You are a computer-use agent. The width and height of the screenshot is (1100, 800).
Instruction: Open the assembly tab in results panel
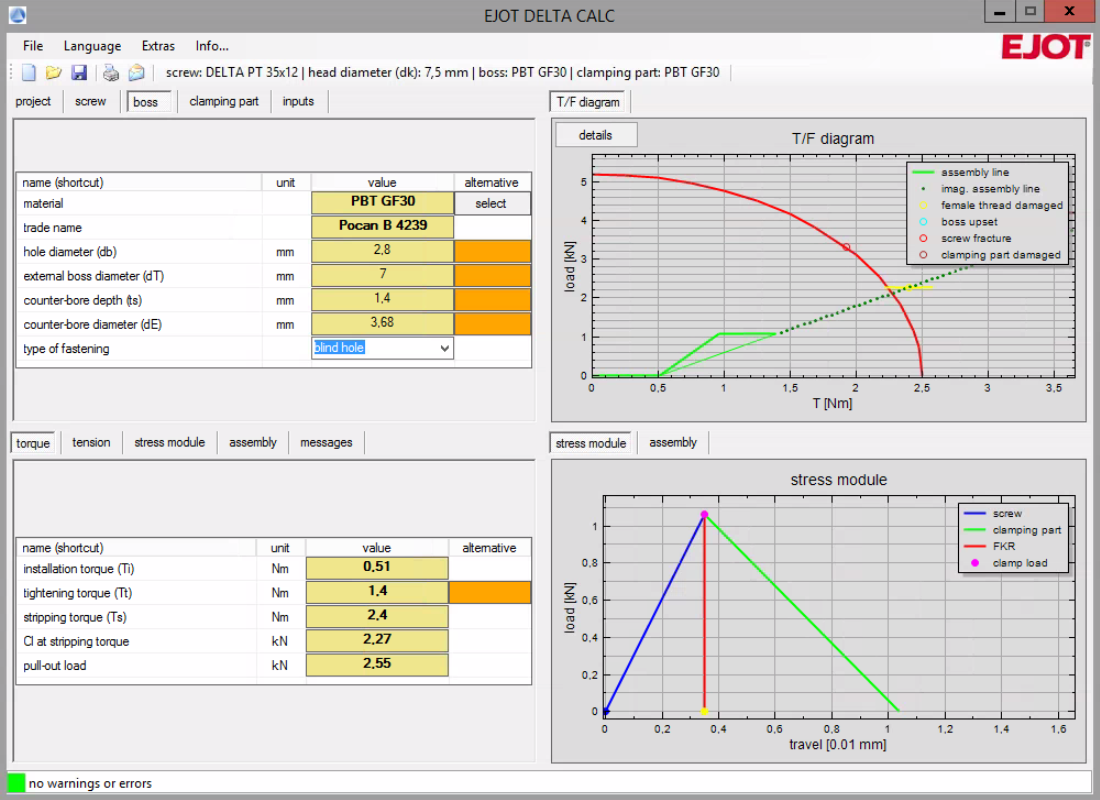pos(253,443)
